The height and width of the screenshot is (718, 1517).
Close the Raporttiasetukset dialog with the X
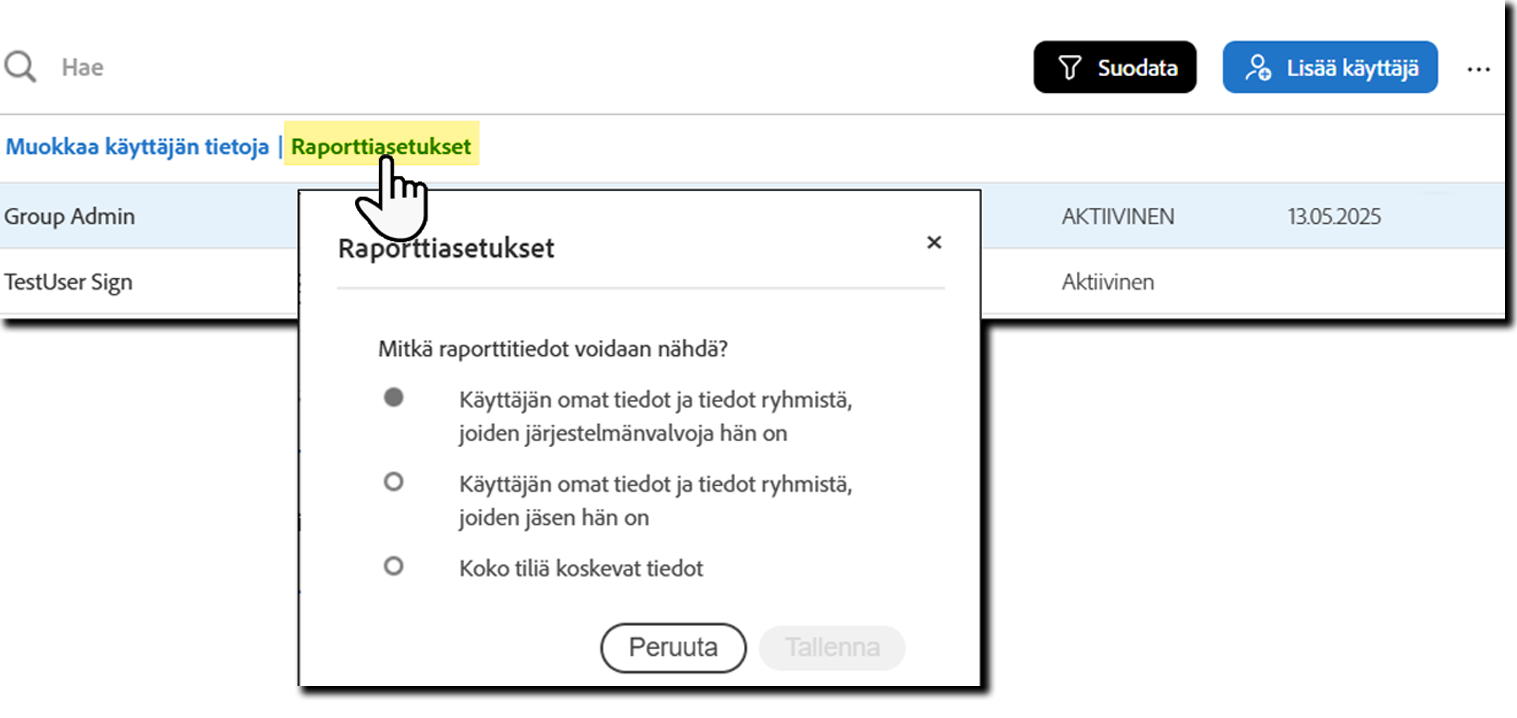coord(934,243)
